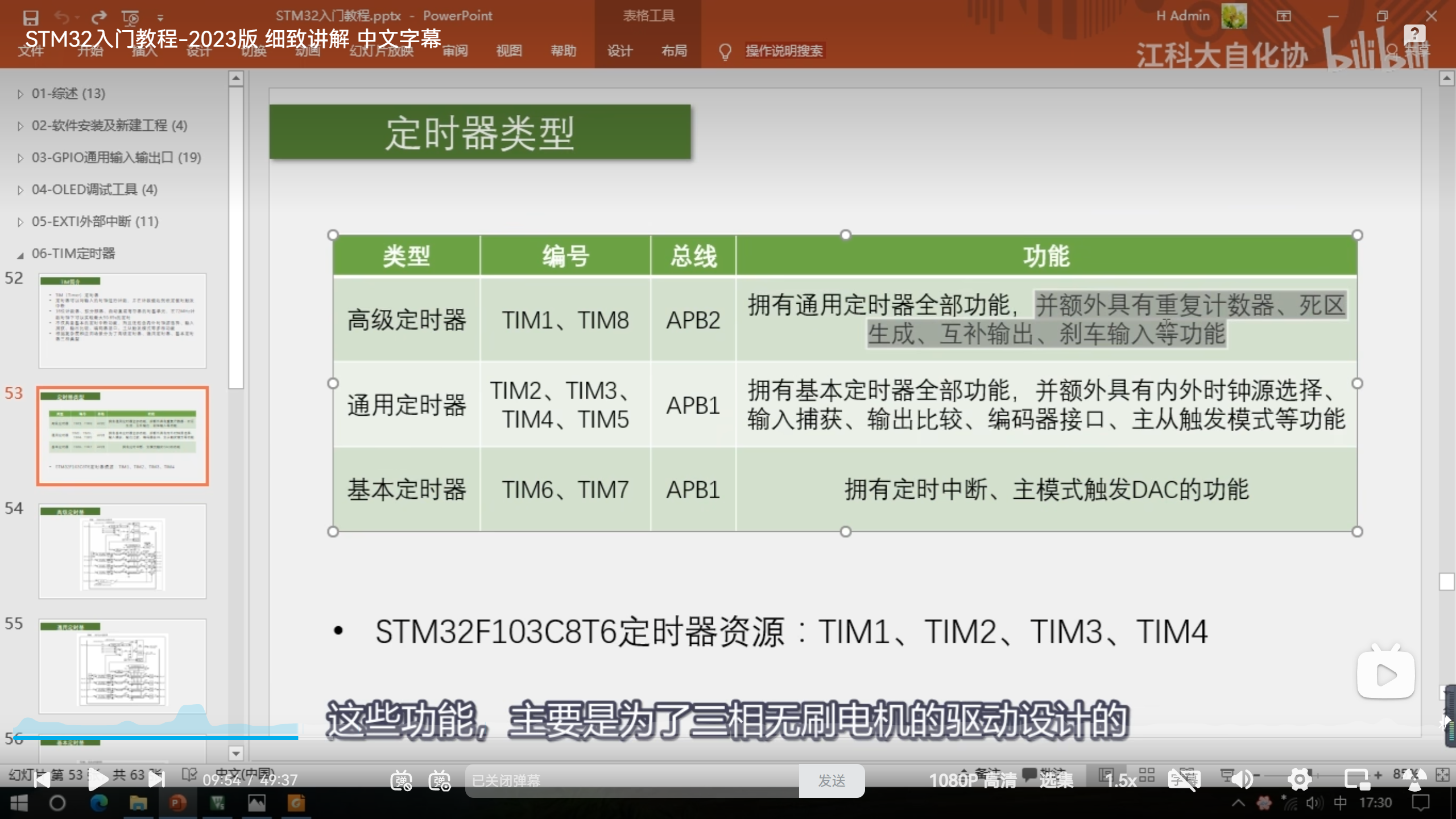Open the 1080P 高清 quality menu

click(973, 780)
